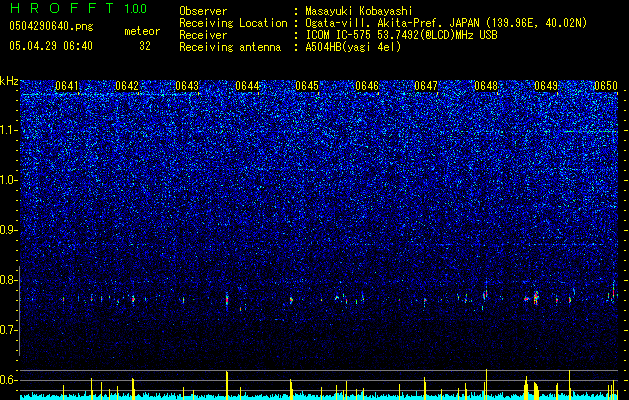Click the Receiver label
Screen dimensions: 629x400
click(203, 35)
